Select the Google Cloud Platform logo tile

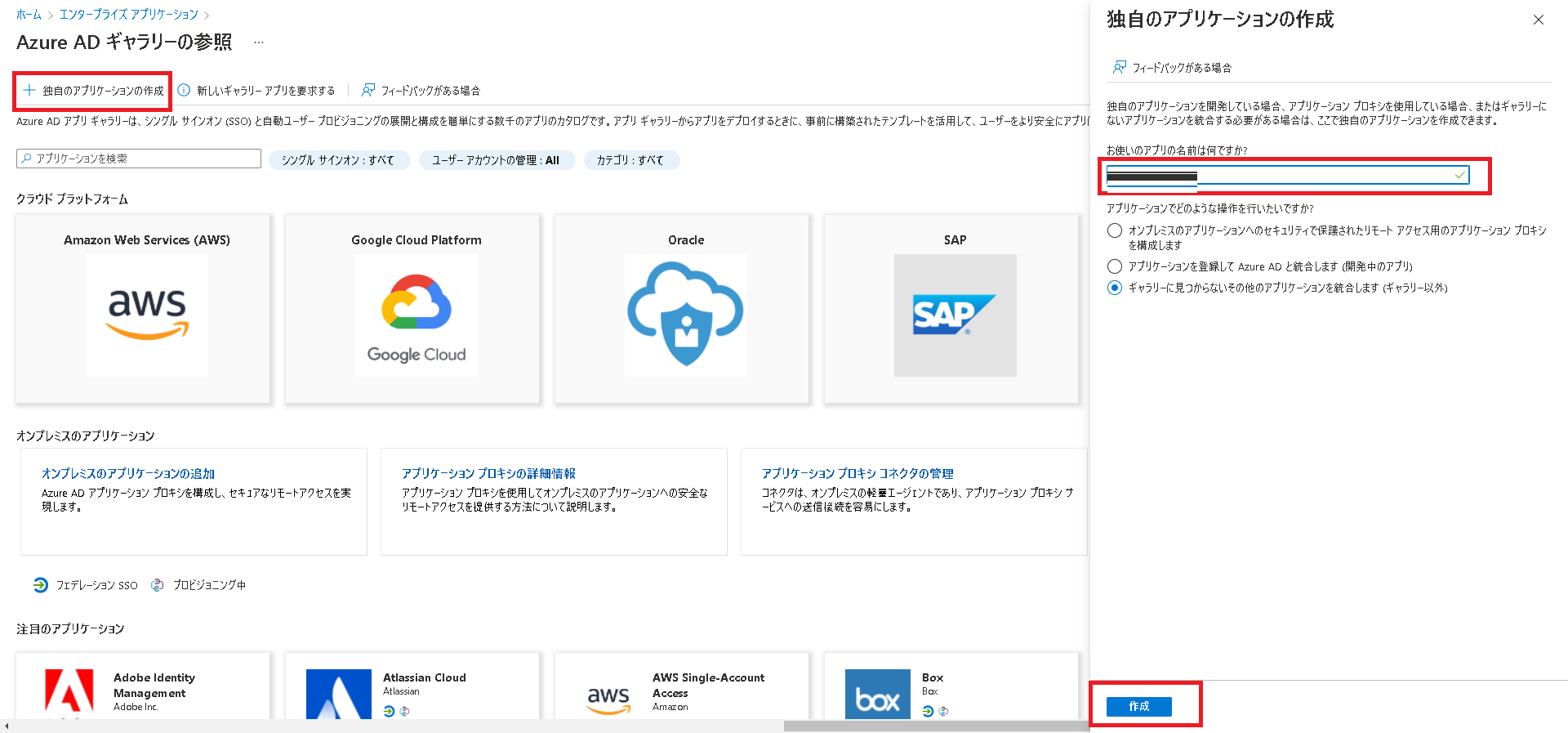pos(416,315)
